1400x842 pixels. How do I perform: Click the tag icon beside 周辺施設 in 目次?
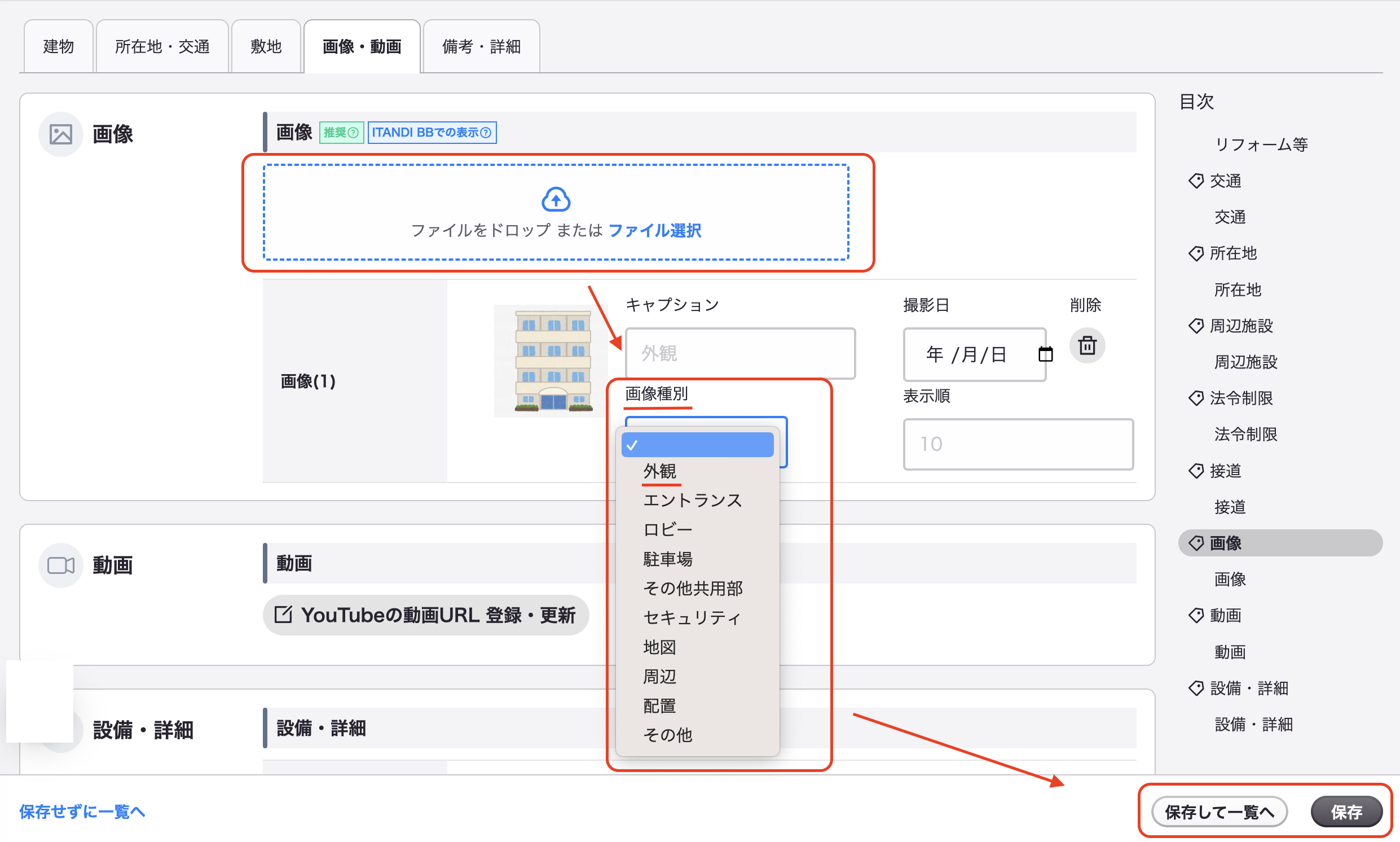[1195, 326]
